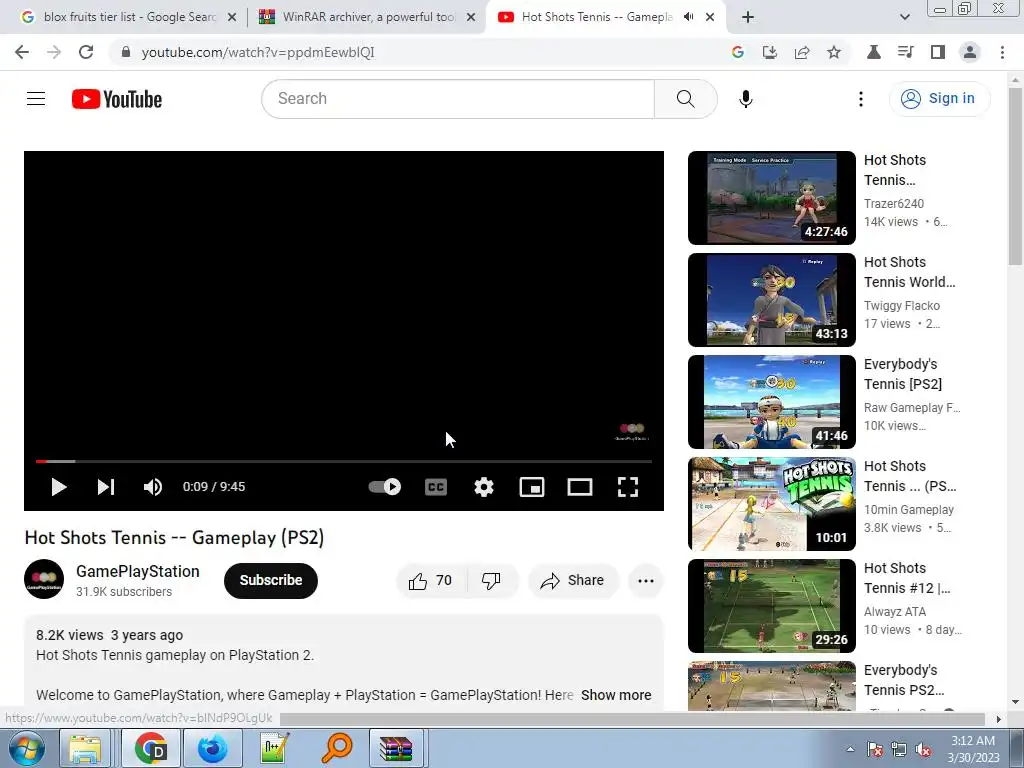Image resolution: width=1024 pixels, height=768 pixels.
Task: Mute the video volume
Action: click(x=153, y=487)
